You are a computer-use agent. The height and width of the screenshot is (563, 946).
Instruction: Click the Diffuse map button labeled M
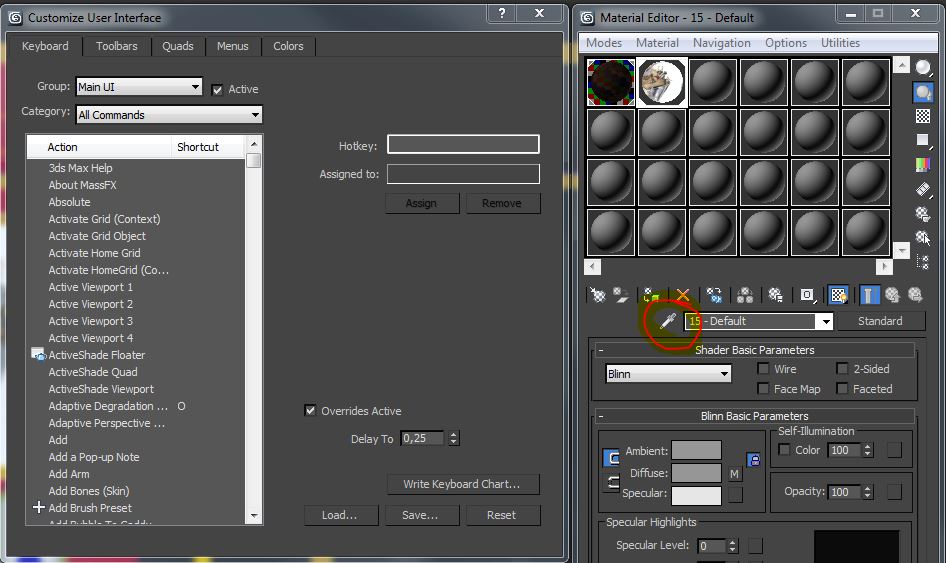[734, 474]
